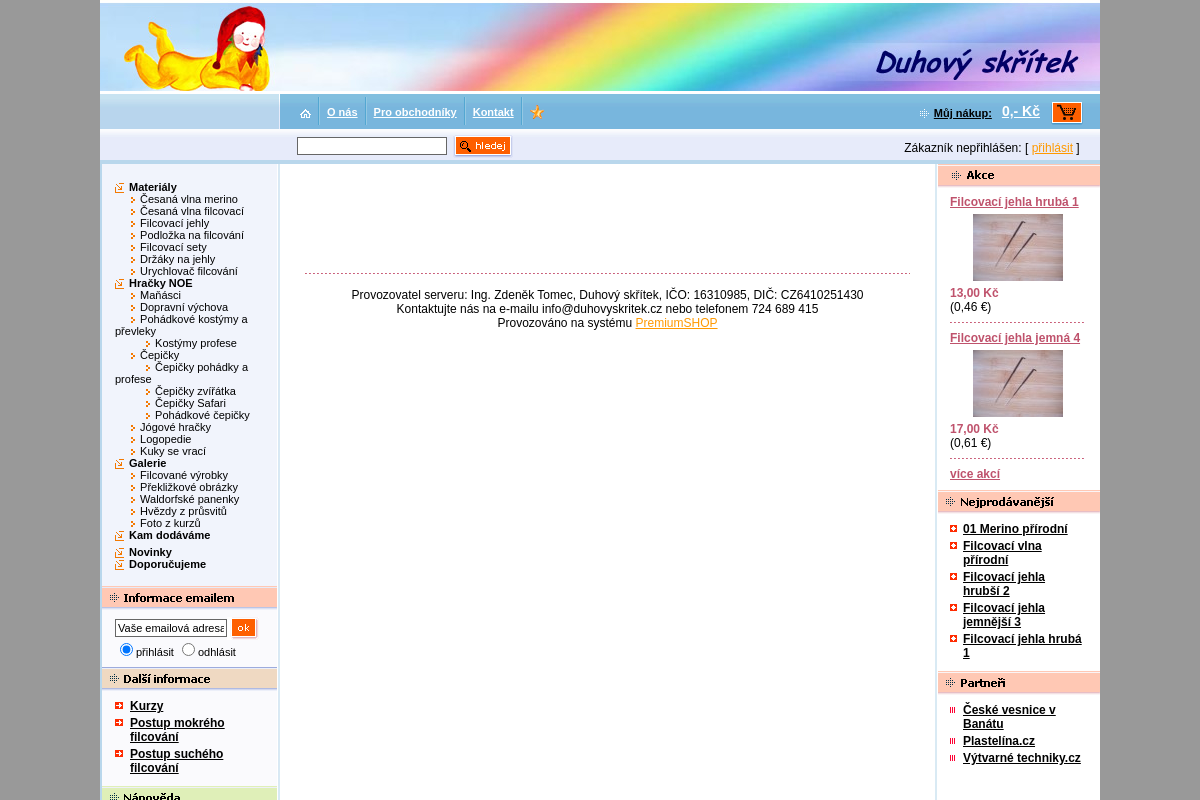Open Výtvarné techniky.cz partner link

[x=1022, y=758]
